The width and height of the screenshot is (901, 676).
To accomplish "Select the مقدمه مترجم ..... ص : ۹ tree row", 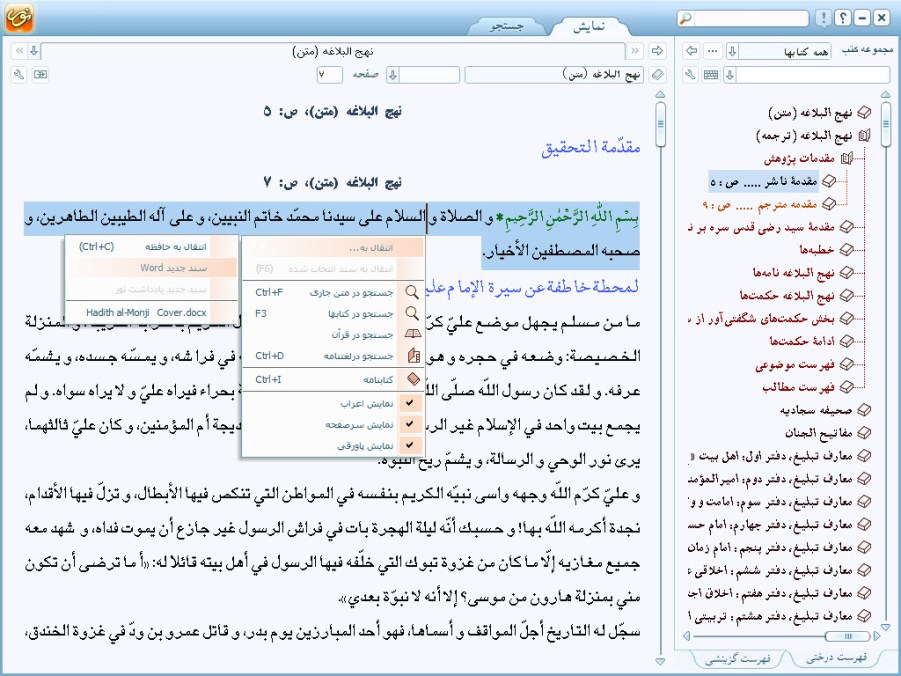I will point(760,204).
